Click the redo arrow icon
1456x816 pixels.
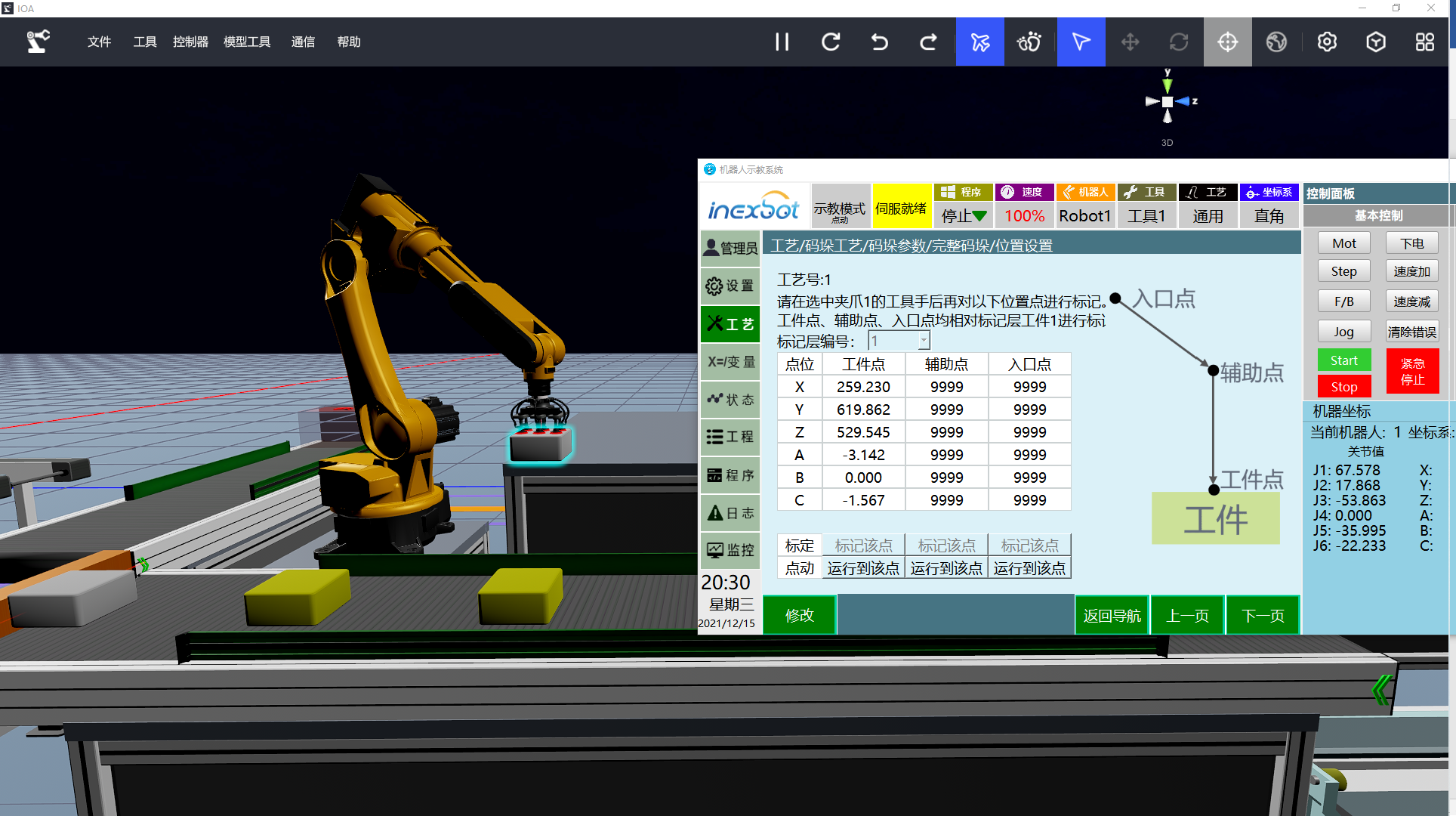point(928,42)
